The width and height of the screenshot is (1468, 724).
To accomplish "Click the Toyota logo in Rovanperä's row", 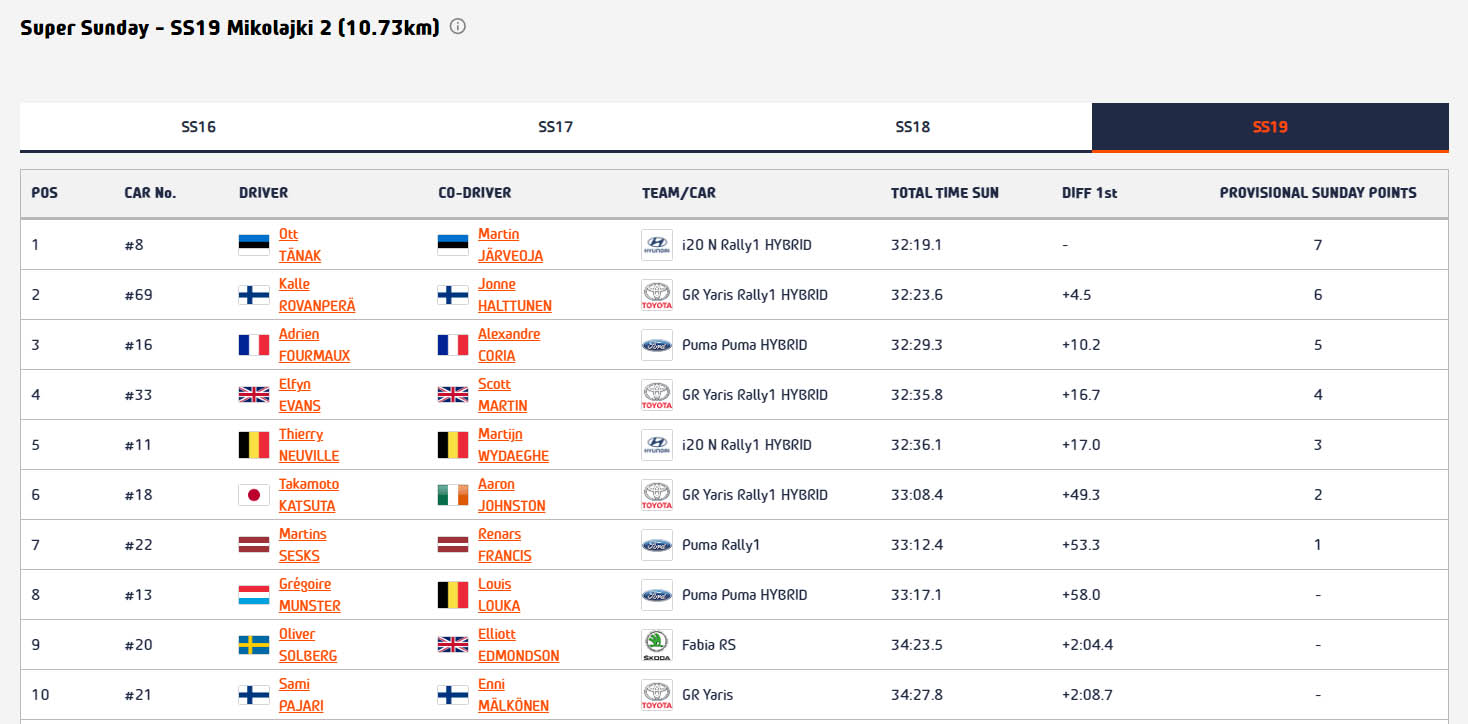I will (656, 295).
